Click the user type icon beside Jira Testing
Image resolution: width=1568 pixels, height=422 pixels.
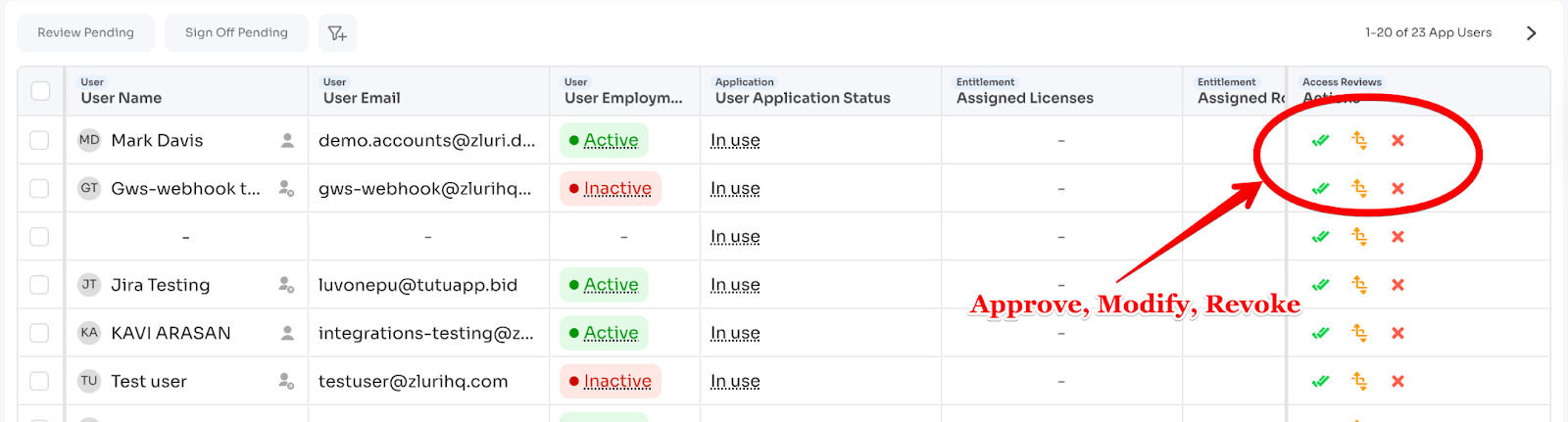coord(286,285)
